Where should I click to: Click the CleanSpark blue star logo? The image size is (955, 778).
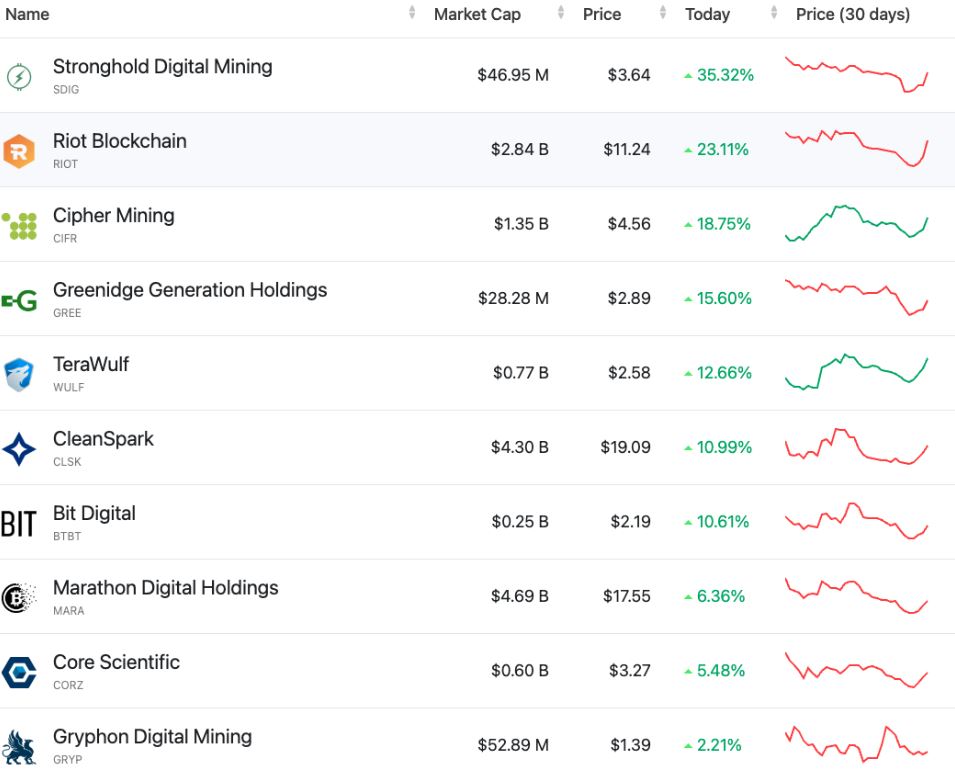tap(19, 450)
